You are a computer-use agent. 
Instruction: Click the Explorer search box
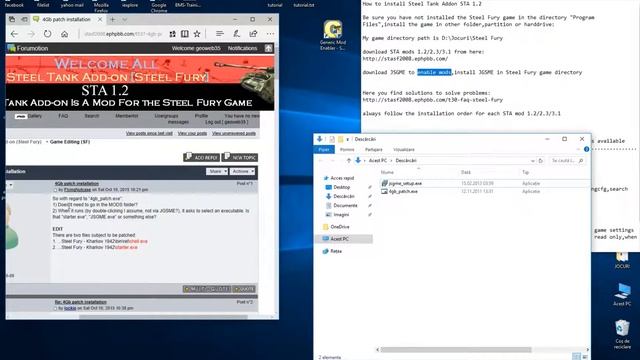click(x=567, y=161)
